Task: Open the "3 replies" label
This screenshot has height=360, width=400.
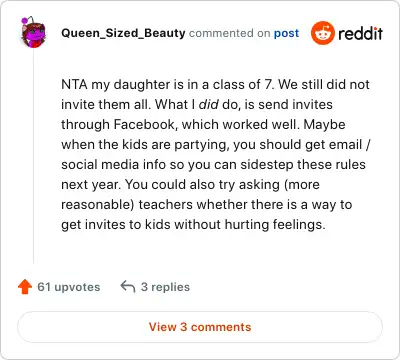Action: (x=165, y=287)
